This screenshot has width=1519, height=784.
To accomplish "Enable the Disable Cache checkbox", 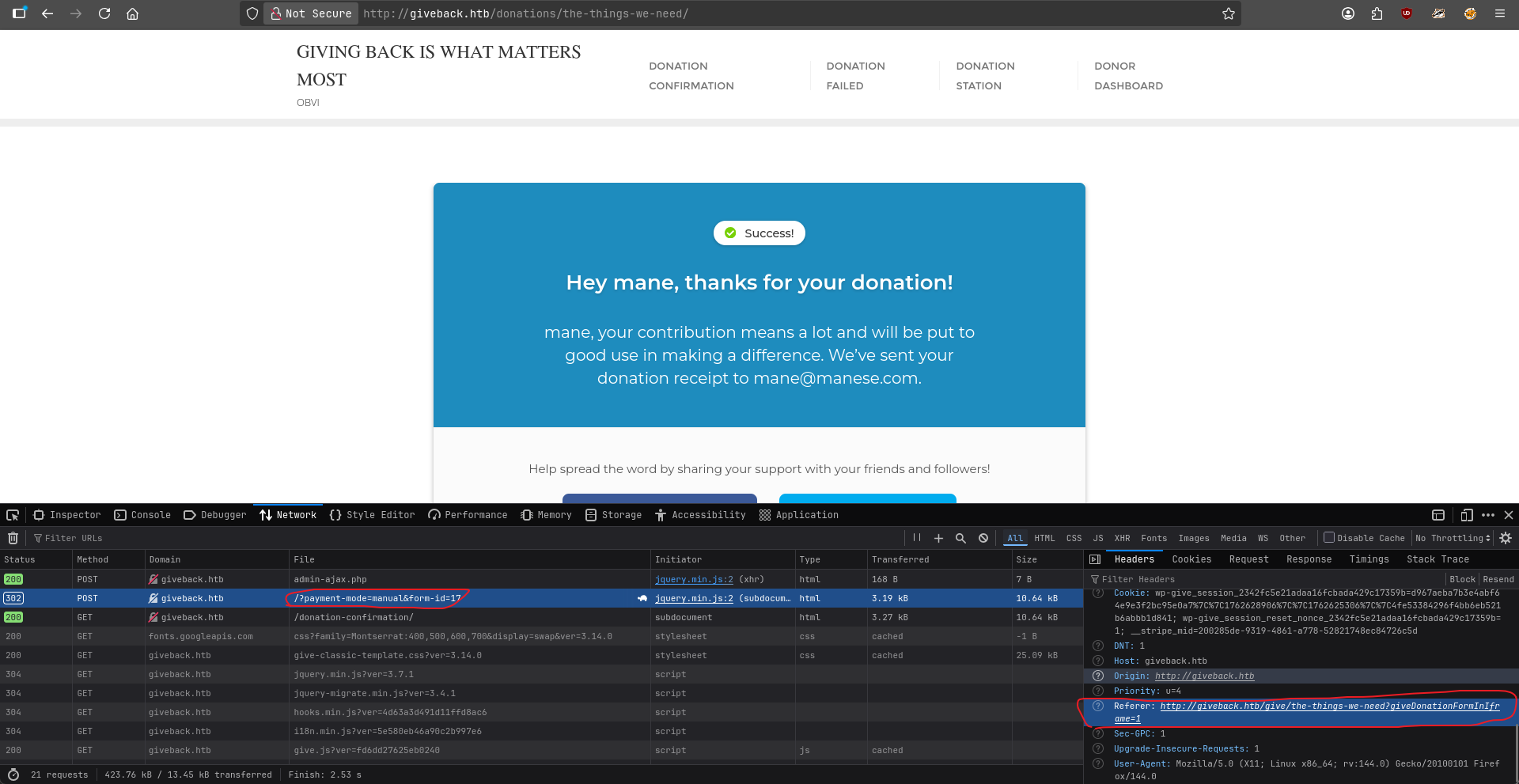I will coord(1329,538).
